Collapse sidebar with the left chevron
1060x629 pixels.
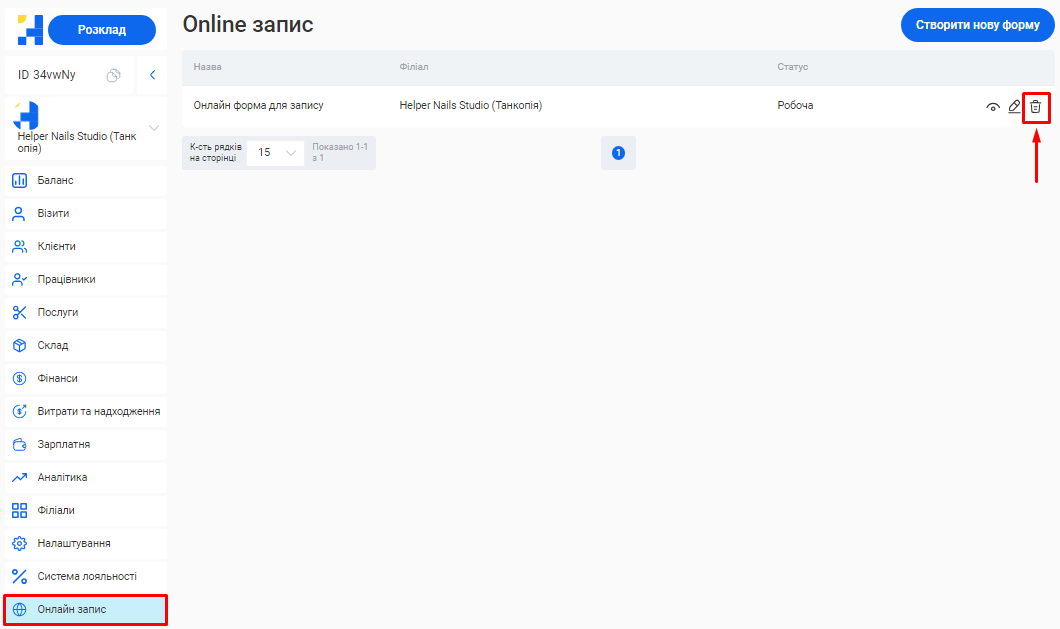tap(152, 75)
